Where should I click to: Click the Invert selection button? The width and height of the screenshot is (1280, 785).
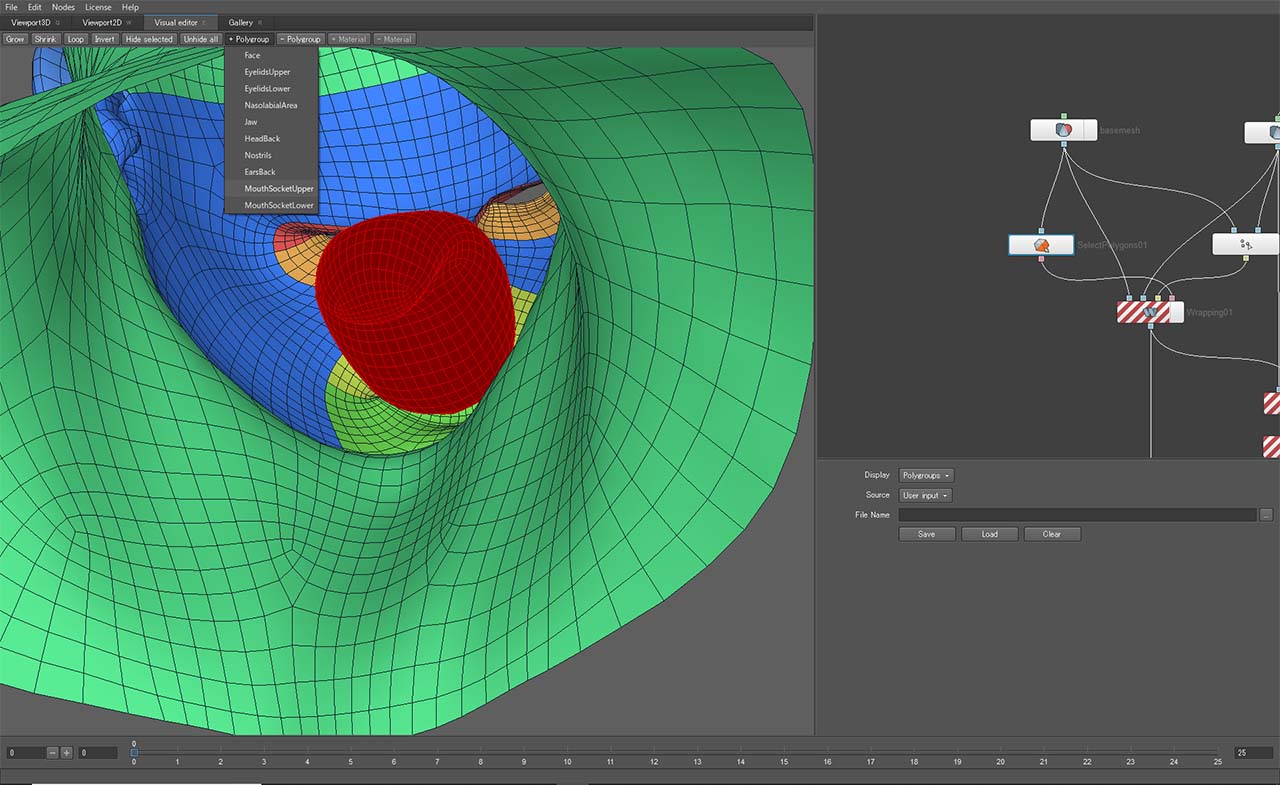point(105,39)
